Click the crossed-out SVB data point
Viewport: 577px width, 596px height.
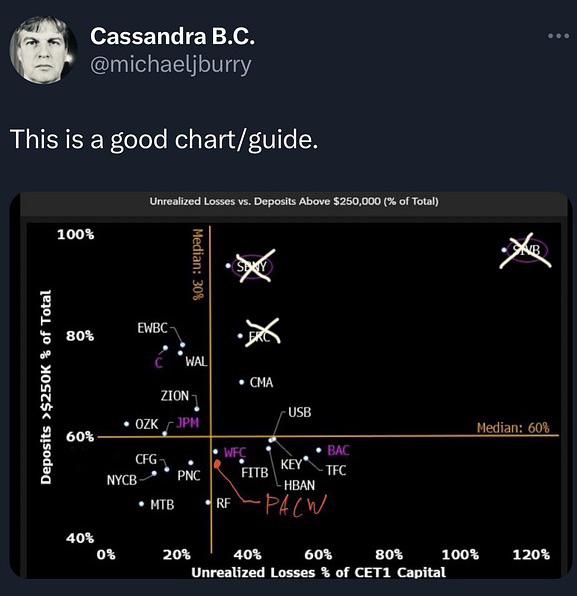504,250
